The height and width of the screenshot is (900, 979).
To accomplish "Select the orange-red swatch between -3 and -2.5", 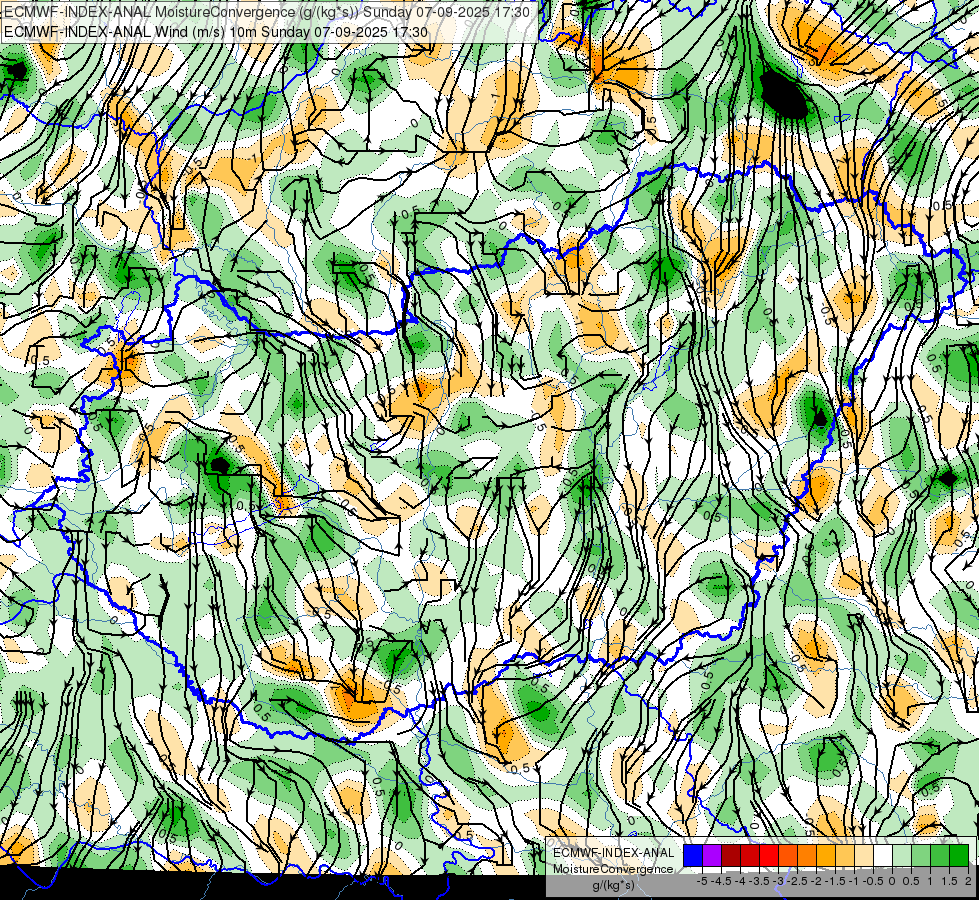I will point(788,856).
